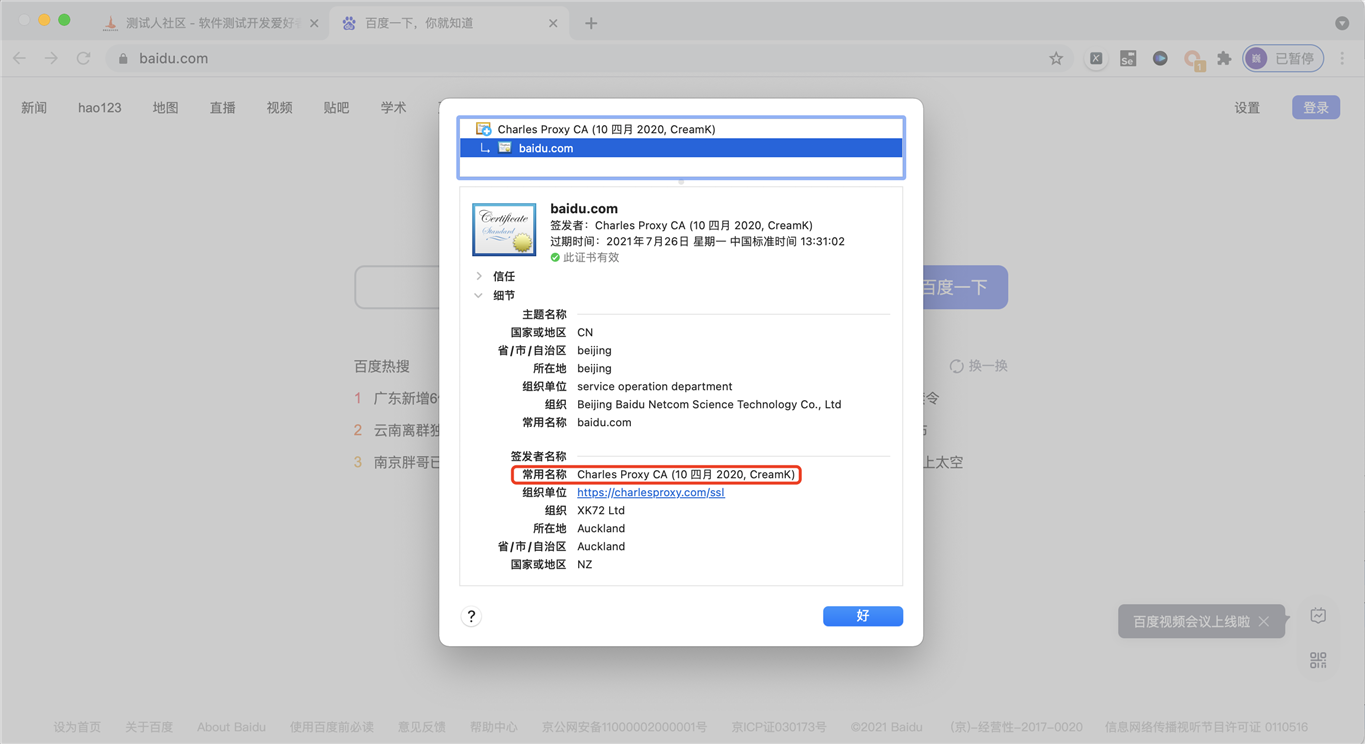Open About Baidu footer link
Image resolution: width=1365 pixels, height=744 pixels.
click(x=231, y=727)
